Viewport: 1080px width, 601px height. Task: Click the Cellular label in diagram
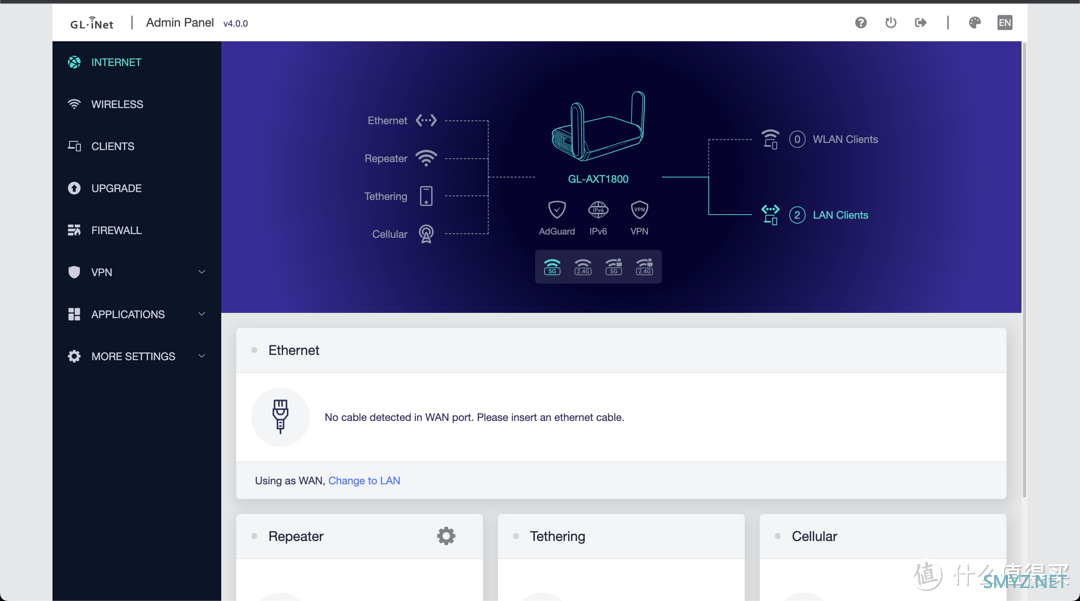coord(390,234)
